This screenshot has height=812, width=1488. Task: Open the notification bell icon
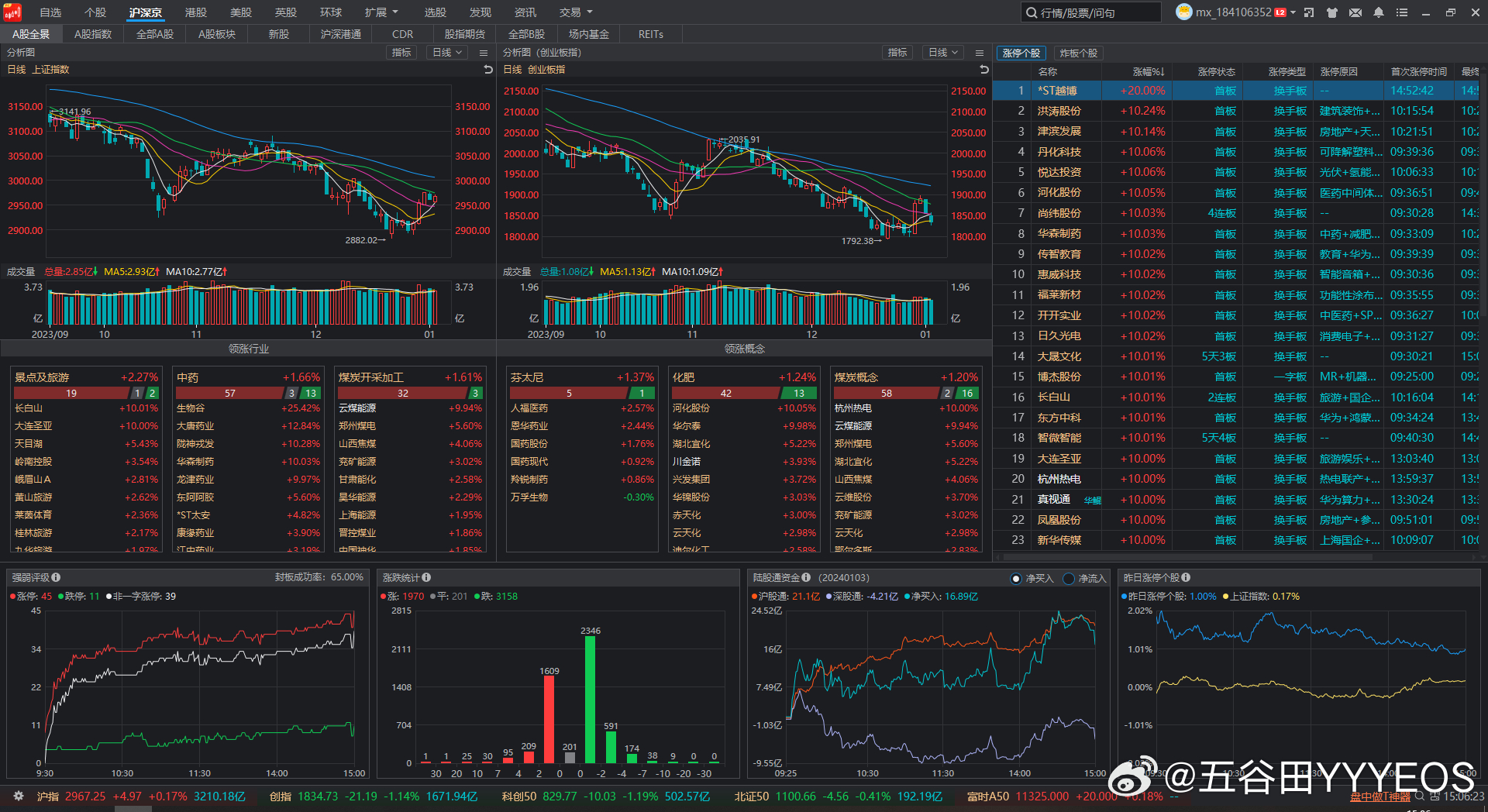click(1379, 12)
